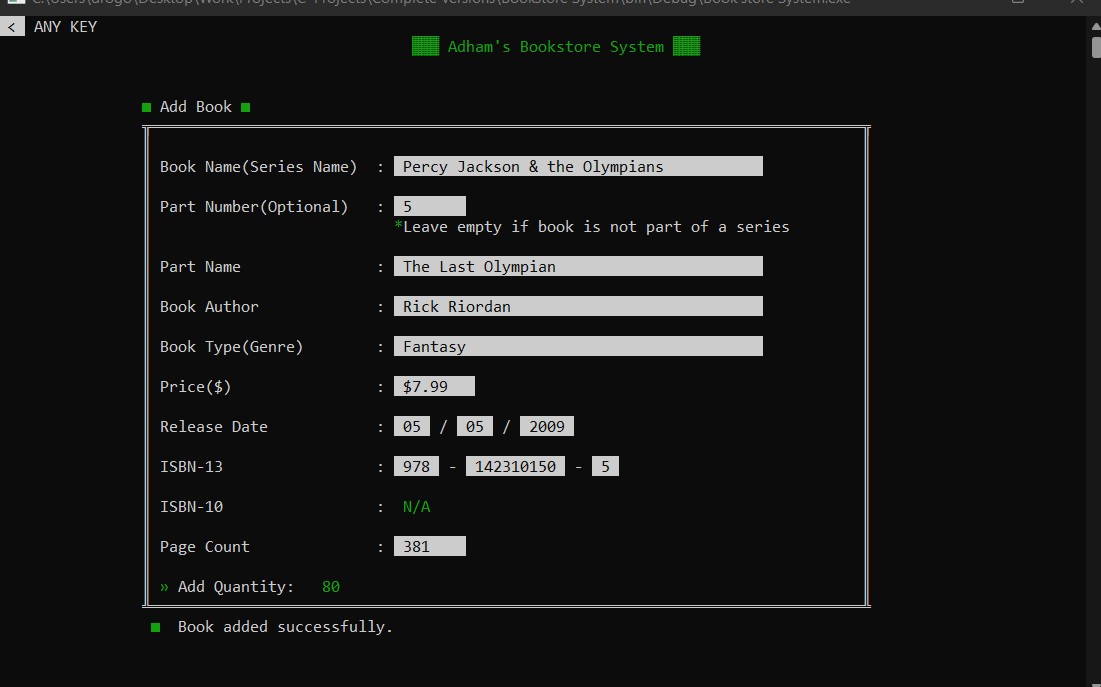Screen dimensions: 1101x687
Task: Click the ISBN-13 label
Action: pyautogui.click(x=191, y=466)
